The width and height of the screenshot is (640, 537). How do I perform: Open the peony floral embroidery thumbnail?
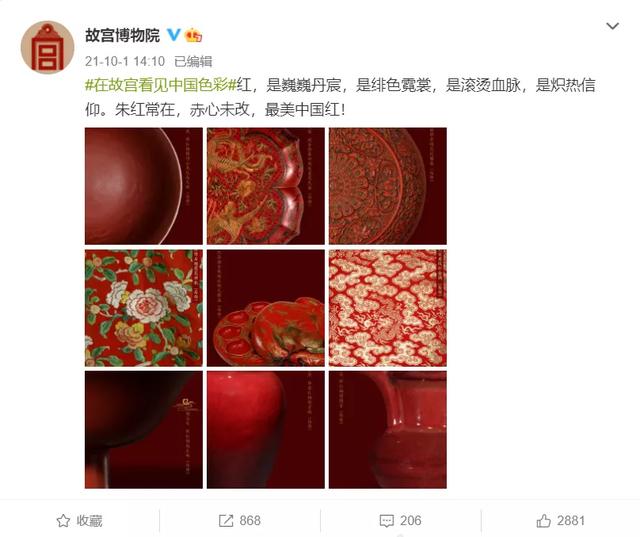[144, 308]
